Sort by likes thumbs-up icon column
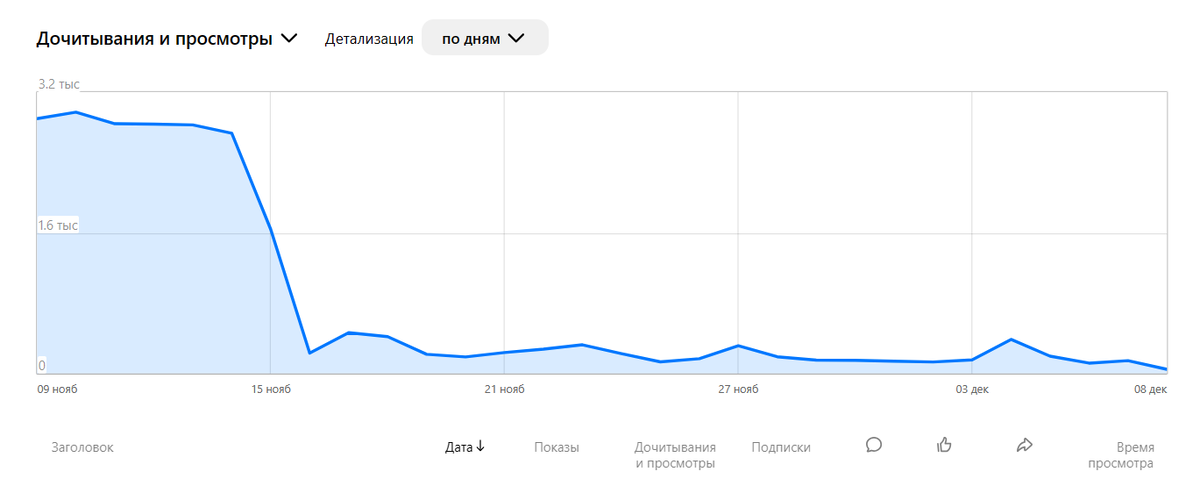This screenshot has height=493, width=1200. (944, 445)
